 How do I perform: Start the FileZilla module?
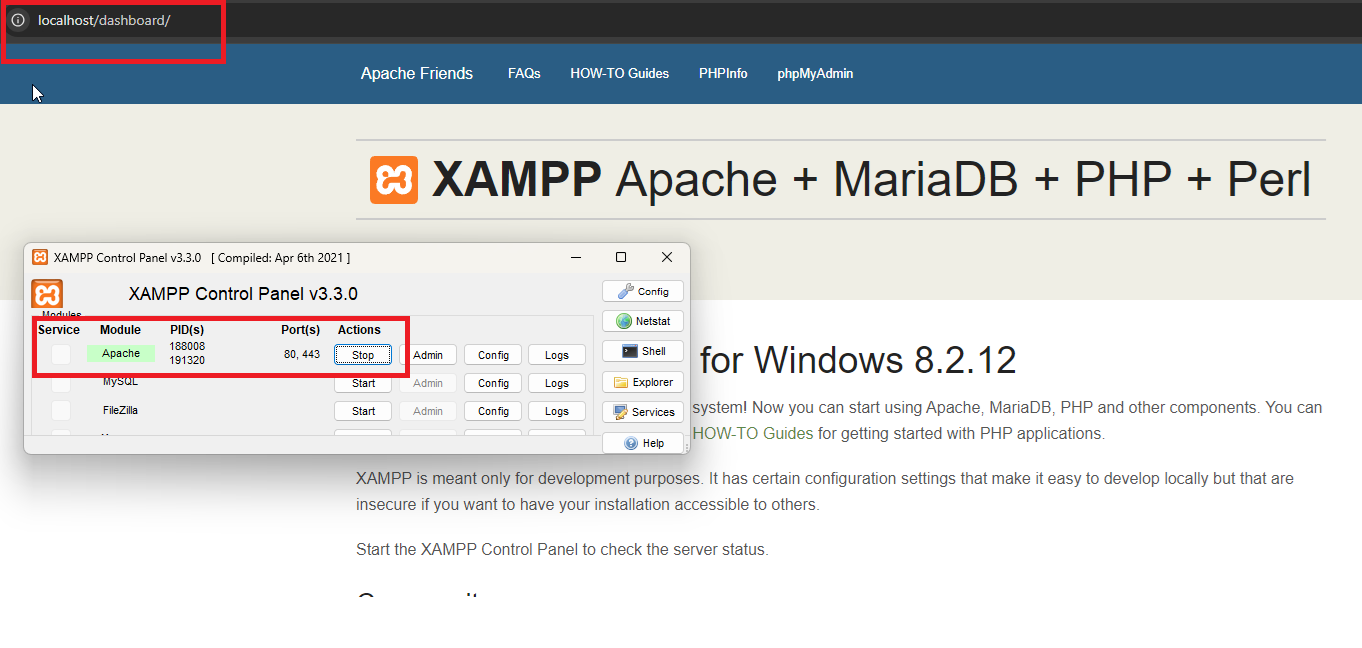(363, 411)
